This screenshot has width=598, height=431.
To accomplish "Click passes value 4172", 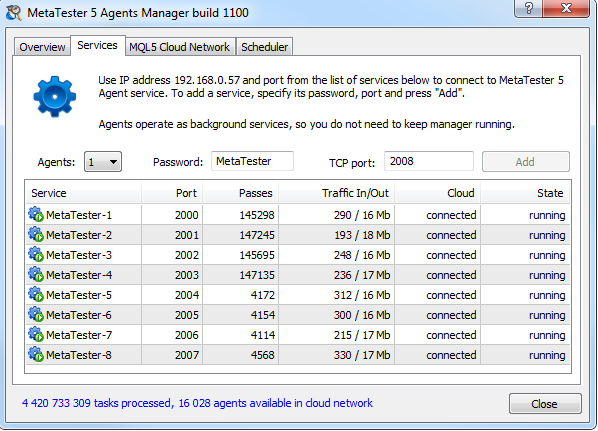I will click(263, 295).
